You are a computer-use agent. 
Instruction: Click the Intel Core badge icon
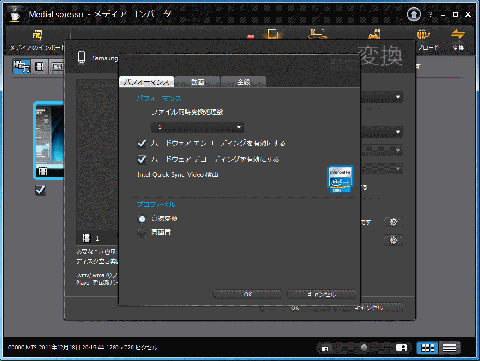tap(340, 179)
